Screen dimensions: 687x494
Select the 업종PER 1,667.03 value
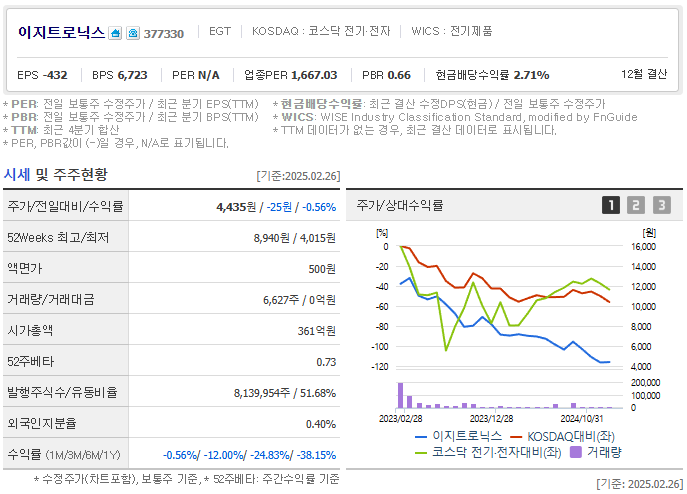click(x=291, y=75)
